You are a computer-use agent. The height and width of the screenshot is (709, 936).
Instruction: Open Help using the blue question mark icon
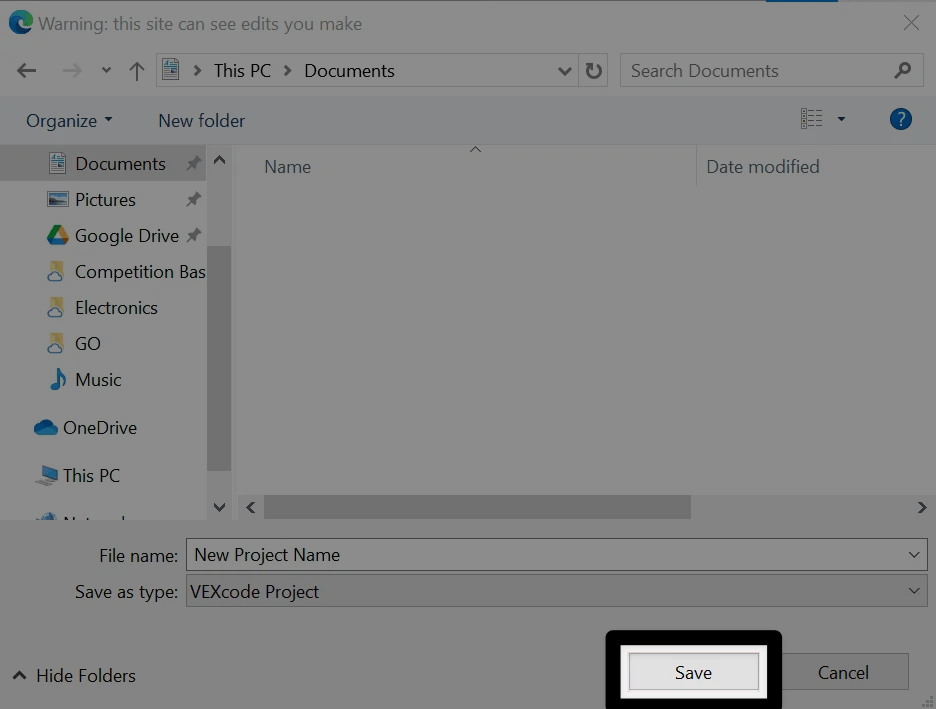(900, 118)
